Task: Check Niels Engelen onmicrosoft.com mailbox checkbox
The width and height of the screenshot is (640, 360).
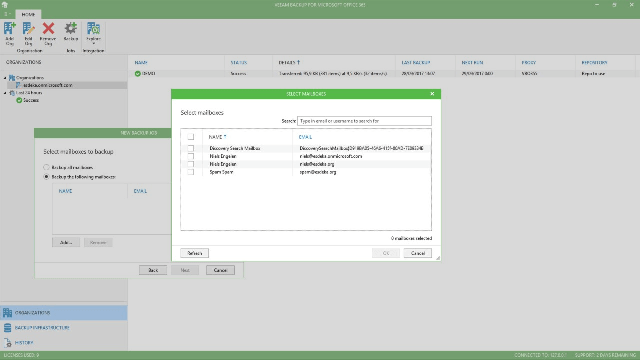Action: (x=191, y=156)
